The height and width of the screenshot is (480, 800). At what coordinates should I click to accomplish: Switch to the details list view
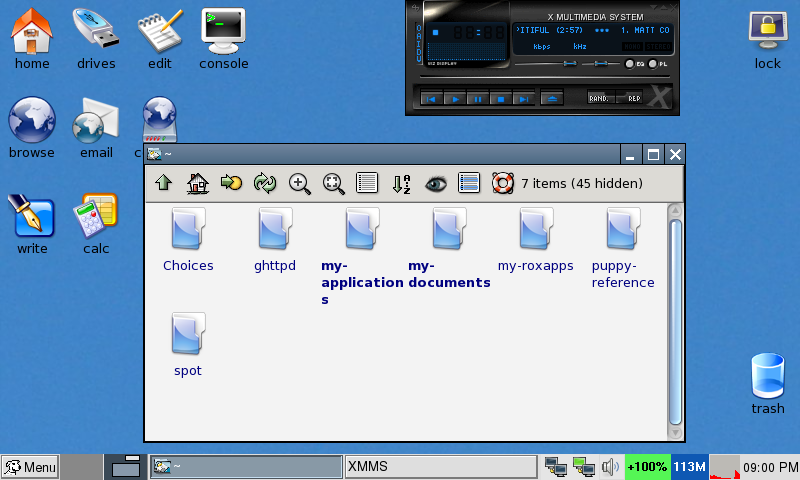367,183
